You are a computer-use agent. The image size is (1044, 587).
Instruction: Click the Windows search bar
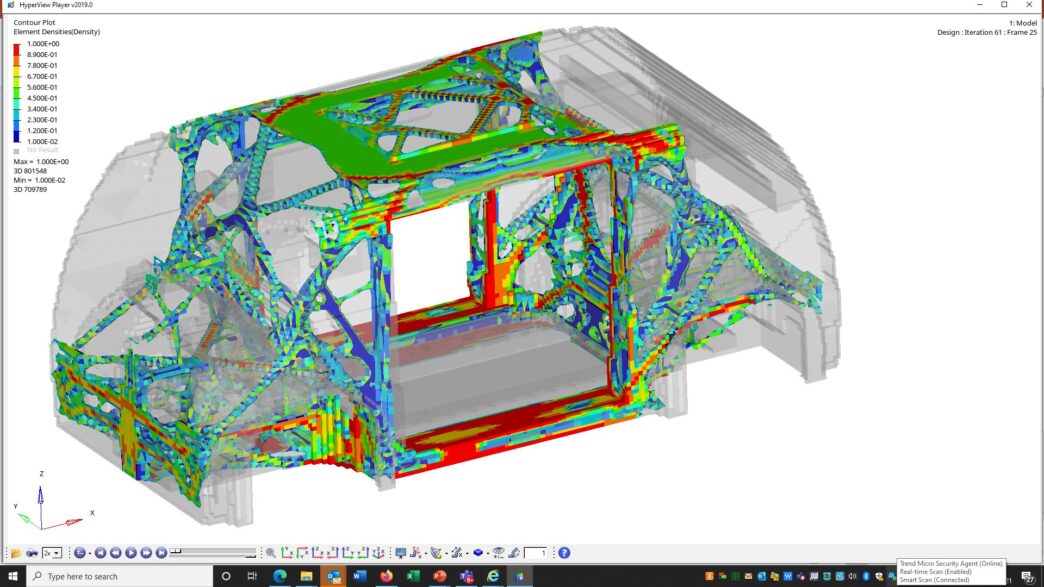pos(120,576)
